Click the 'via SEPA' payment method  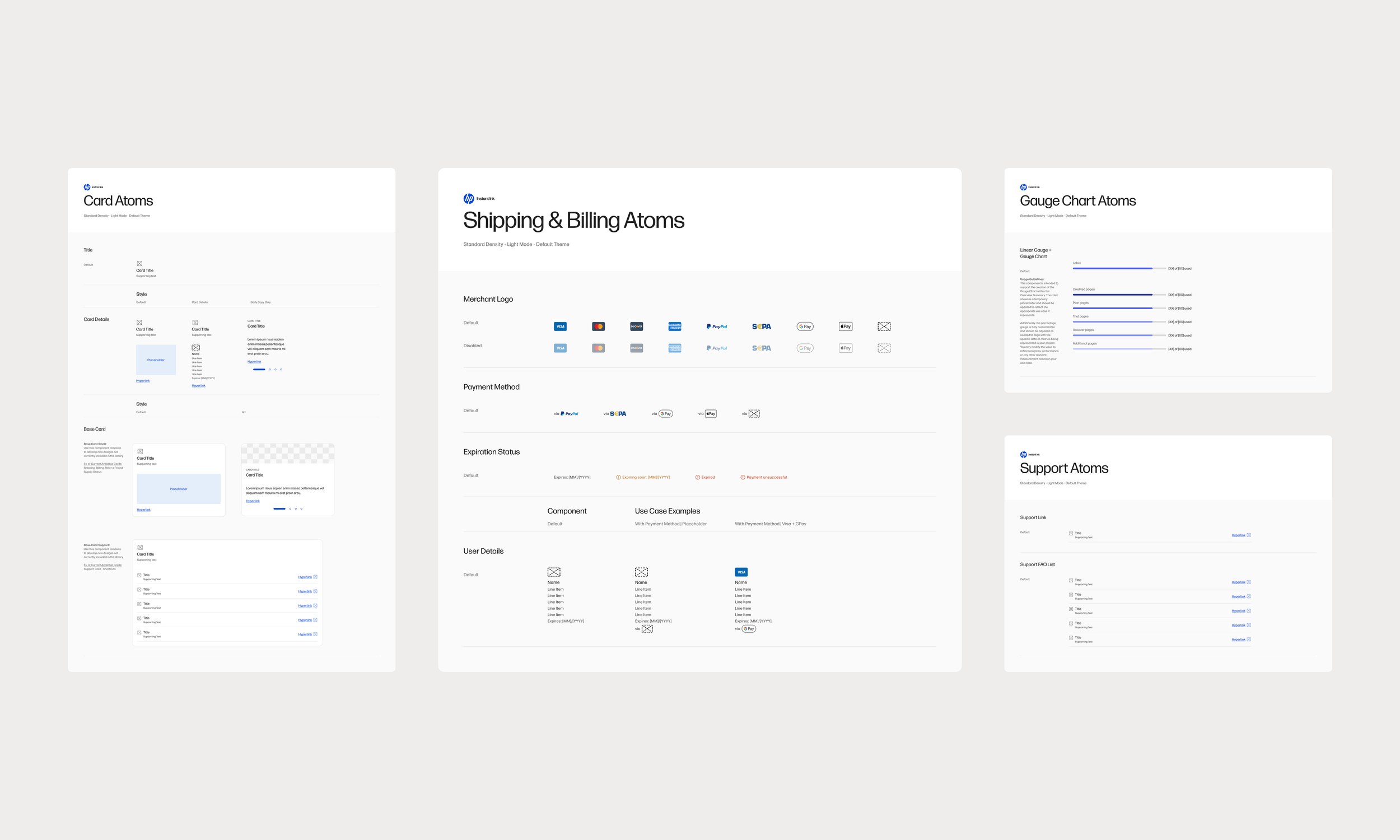click(614, 414)
